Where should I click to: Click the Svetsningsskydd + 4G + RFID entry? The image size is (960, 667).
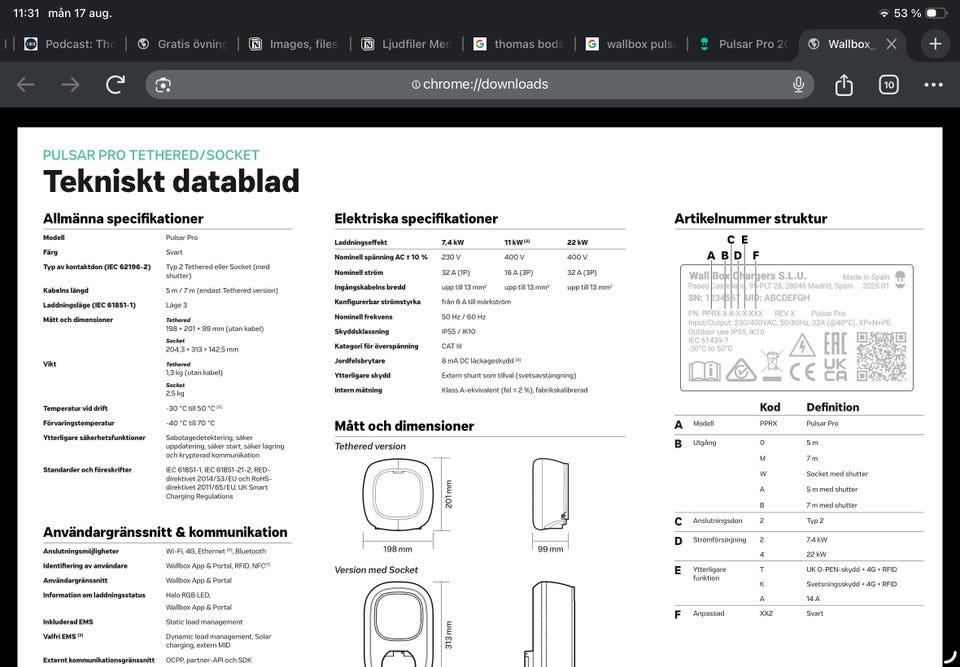click(852, 584)
